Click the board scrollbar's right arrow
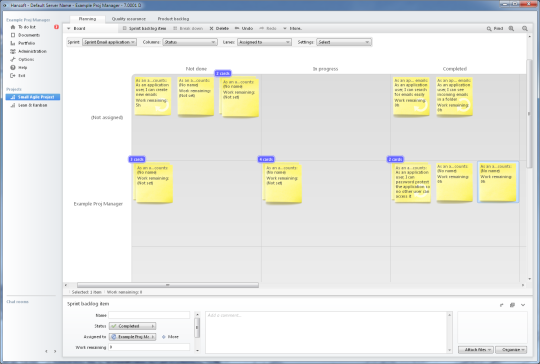This screenshot has width=540, height=364. [x=523, y=285]
